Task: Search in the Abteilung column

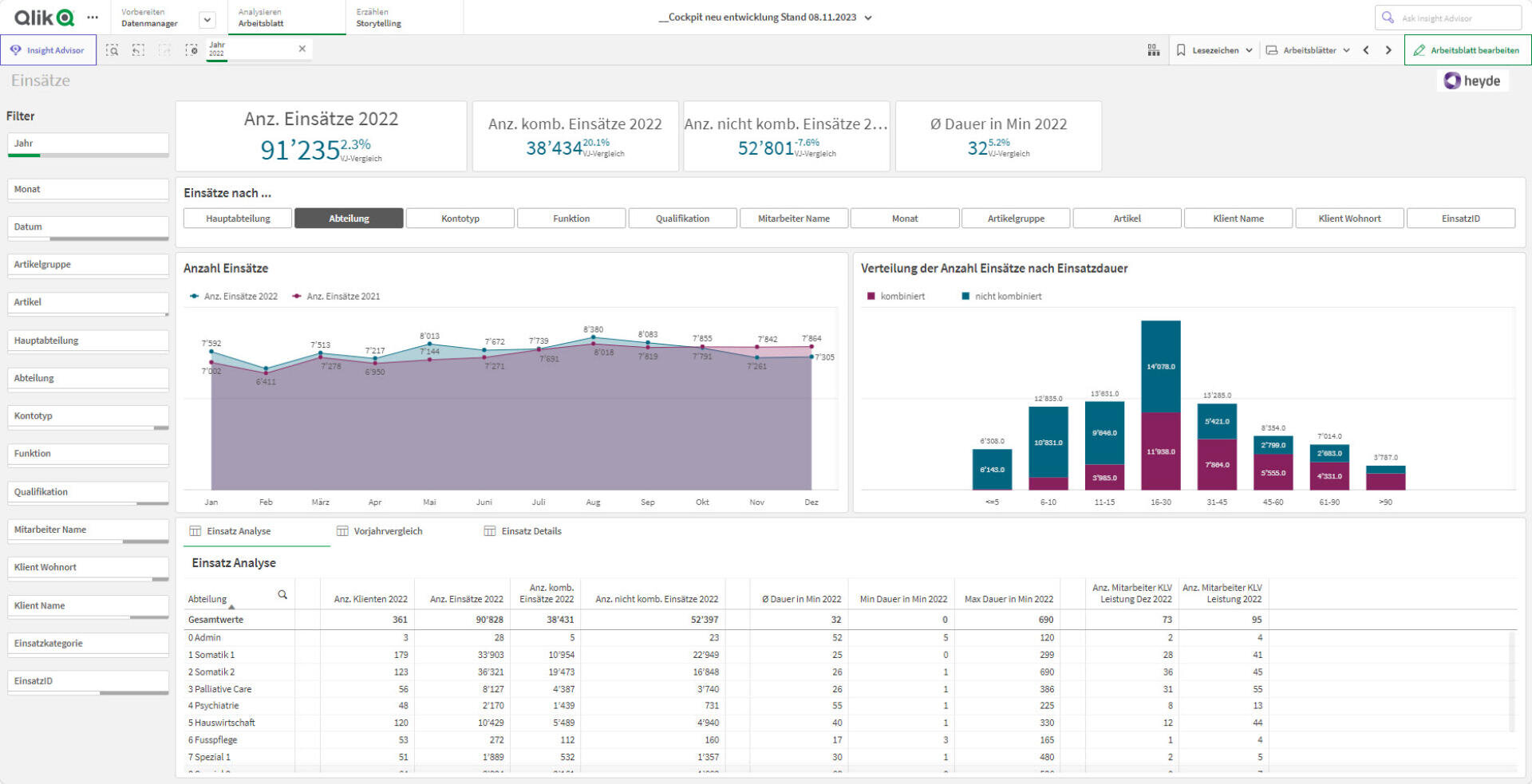Action: click(282, 595)
